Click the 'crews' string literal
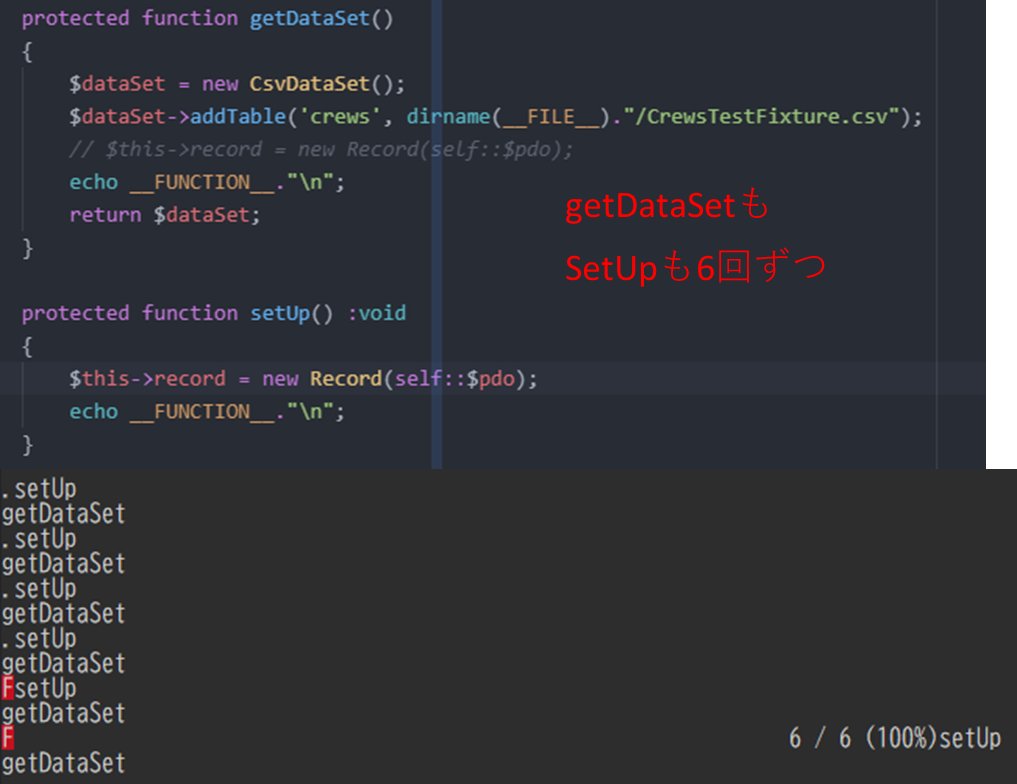This screenshot has height=784, width=1017. (339, 116)
